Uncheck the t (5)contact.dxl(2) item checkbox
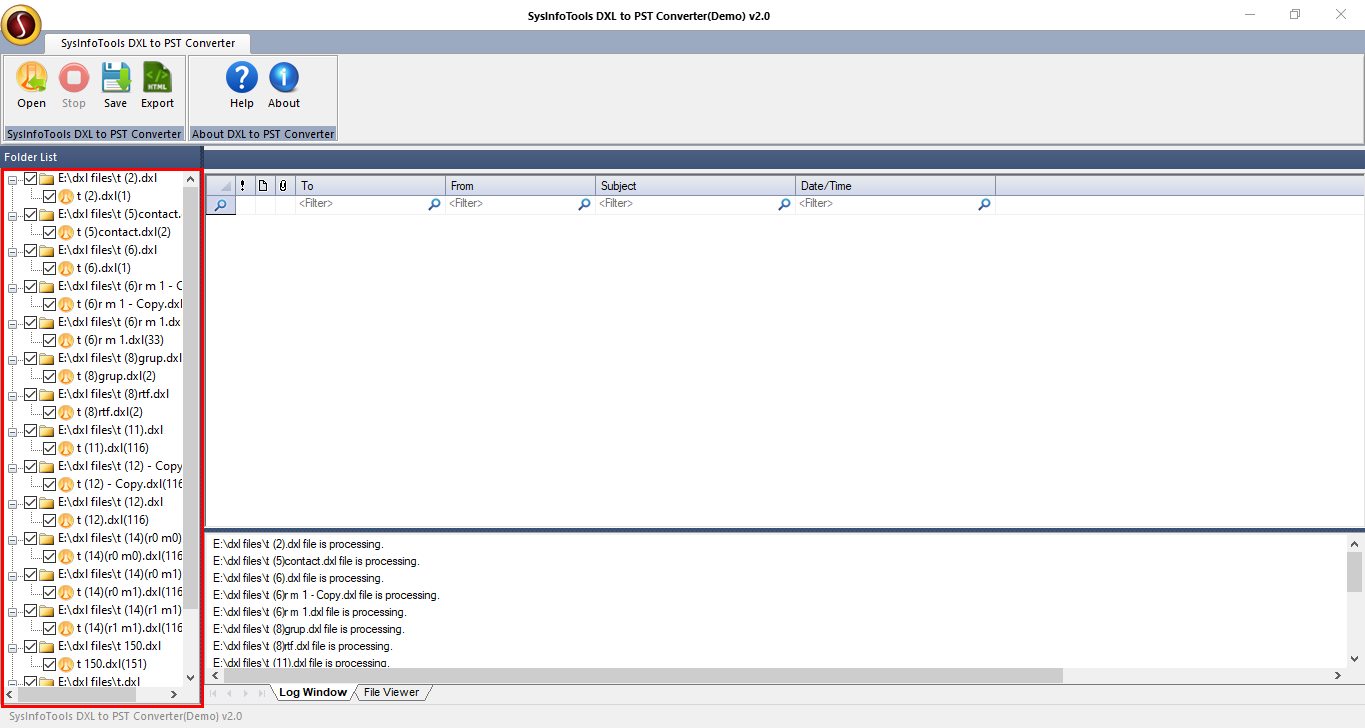Screen dimensions: 1365x728 50,232
